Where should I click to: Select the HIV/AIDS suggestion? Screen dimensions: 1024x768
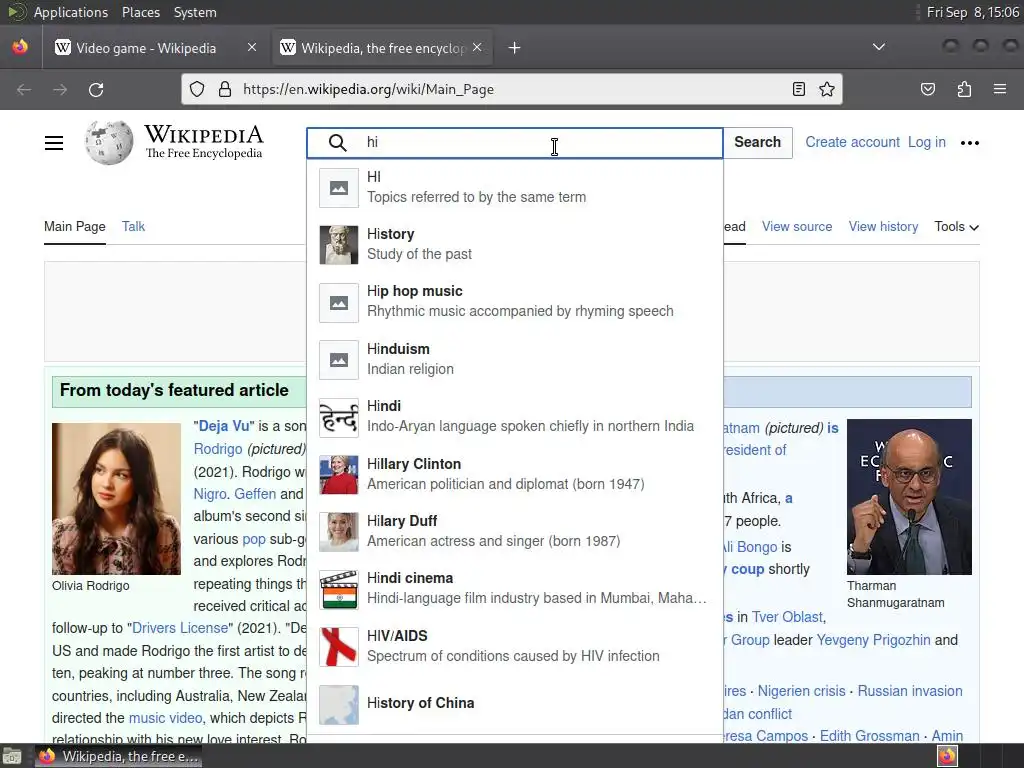(x=515, y=647)
